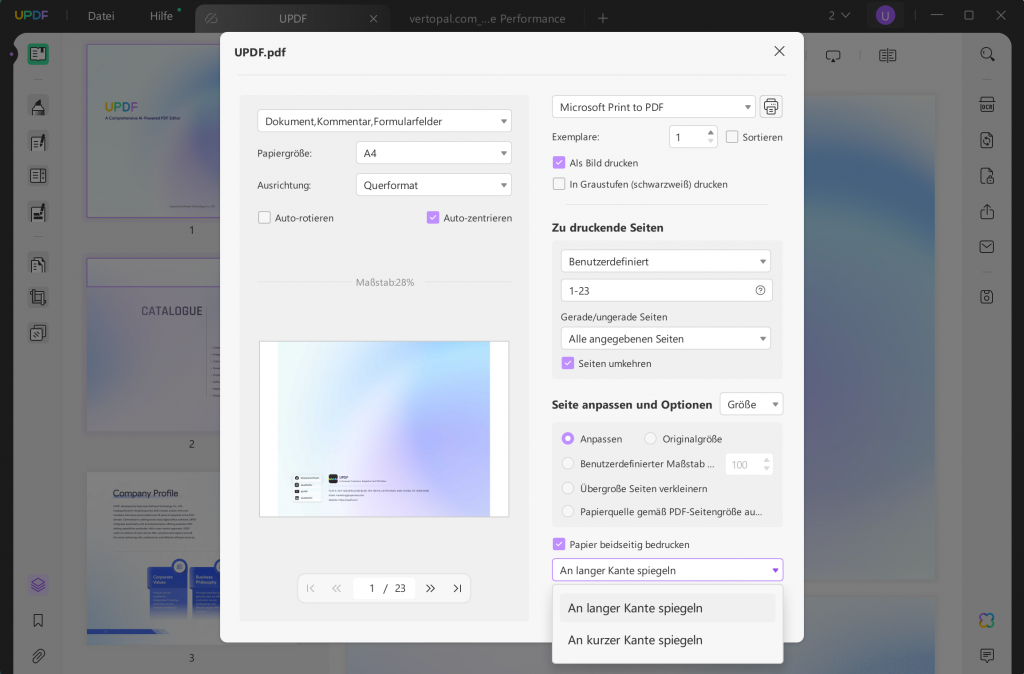Viewport: 1024px width, 674px height.
Task: Open the Send by email icon
Action: tap(987, 247)
